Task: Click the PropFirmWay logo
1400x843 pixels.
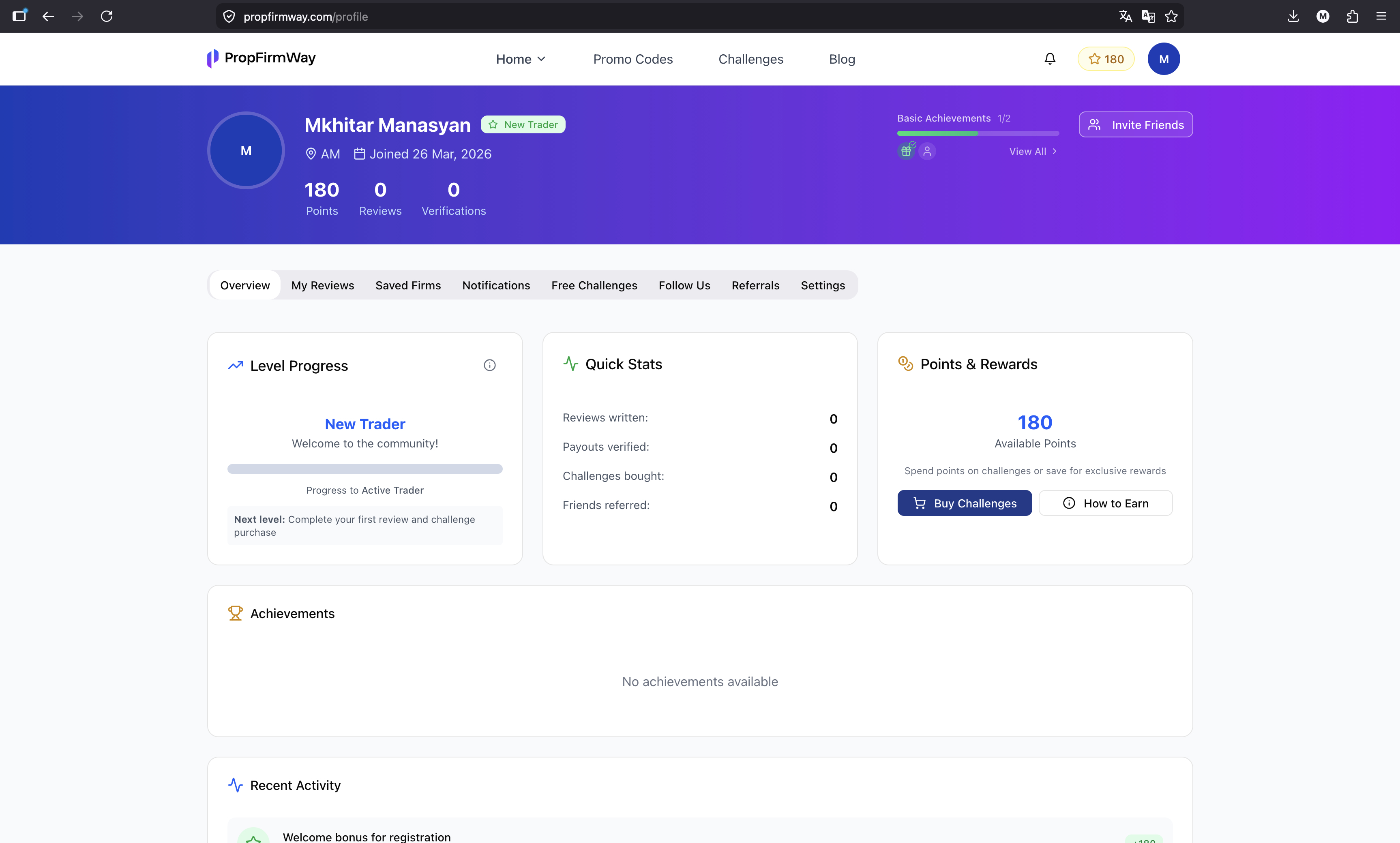Action: point(262,58)
